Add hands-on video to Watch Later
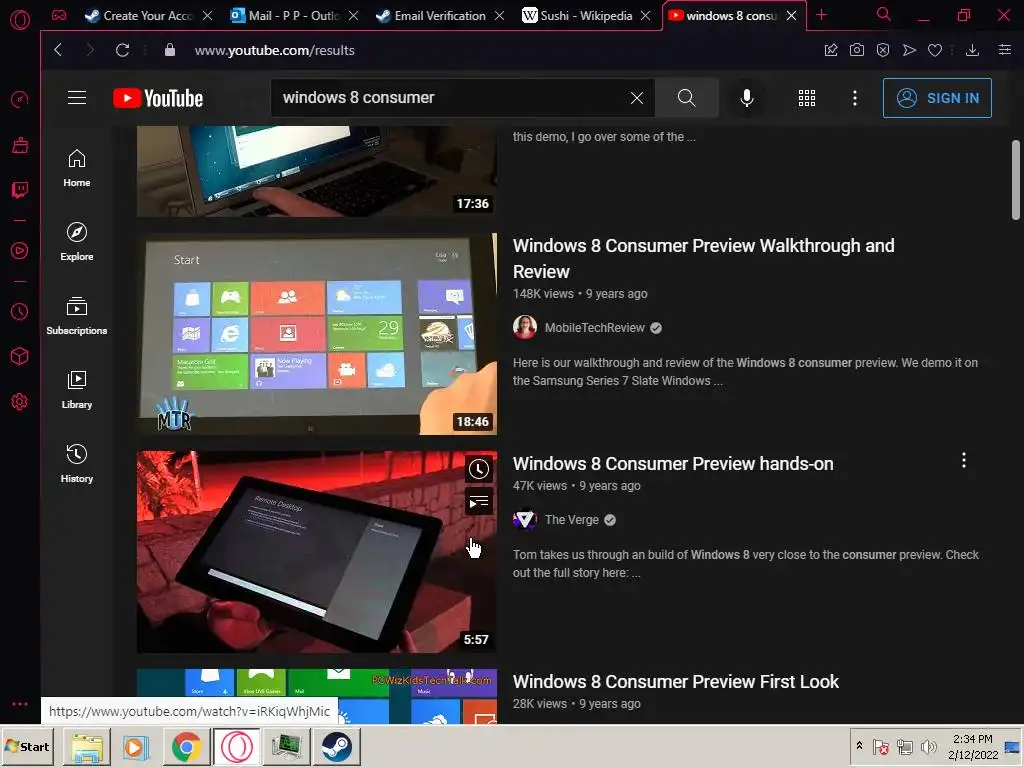Screen dimensions: 1024x768 [479, 469]
